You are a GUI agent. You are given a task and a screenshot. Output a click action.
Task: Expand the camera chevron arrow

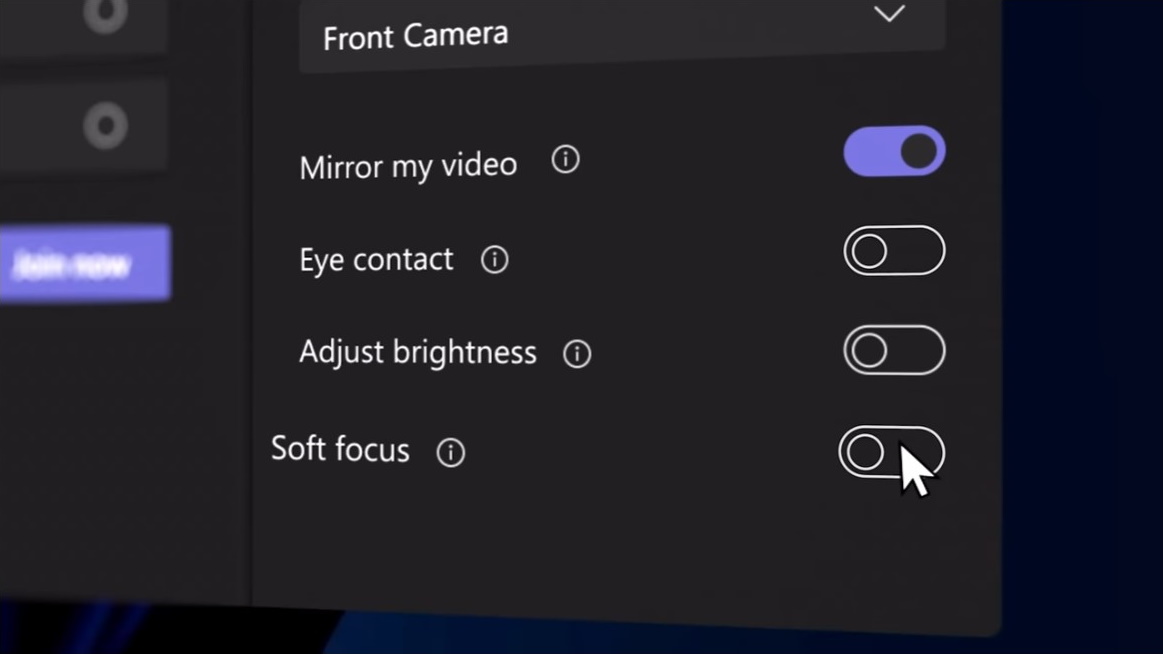click(x=889, y=14)
